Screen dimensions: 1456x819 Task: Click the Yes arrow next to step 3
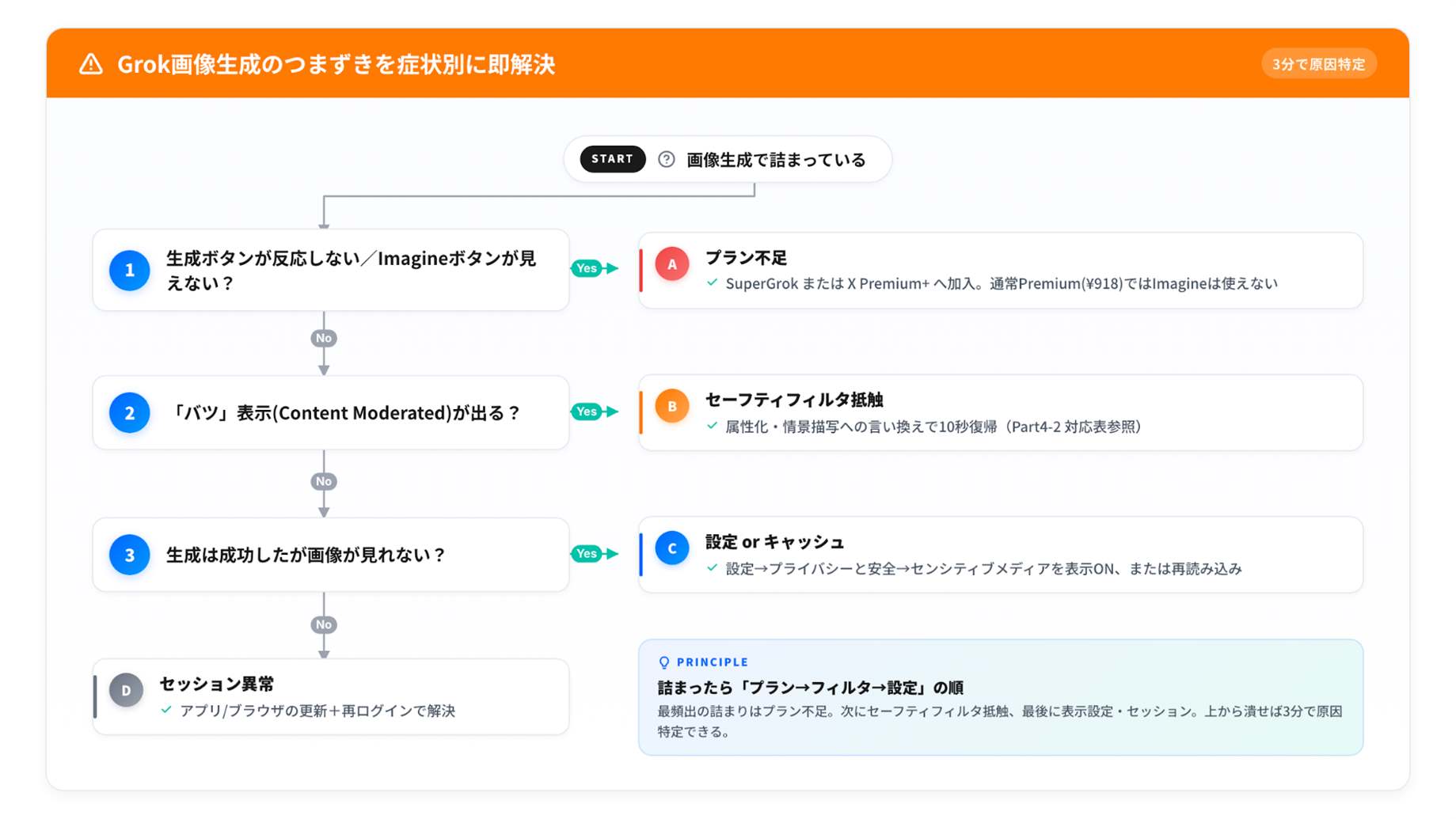tap(595, 554)
